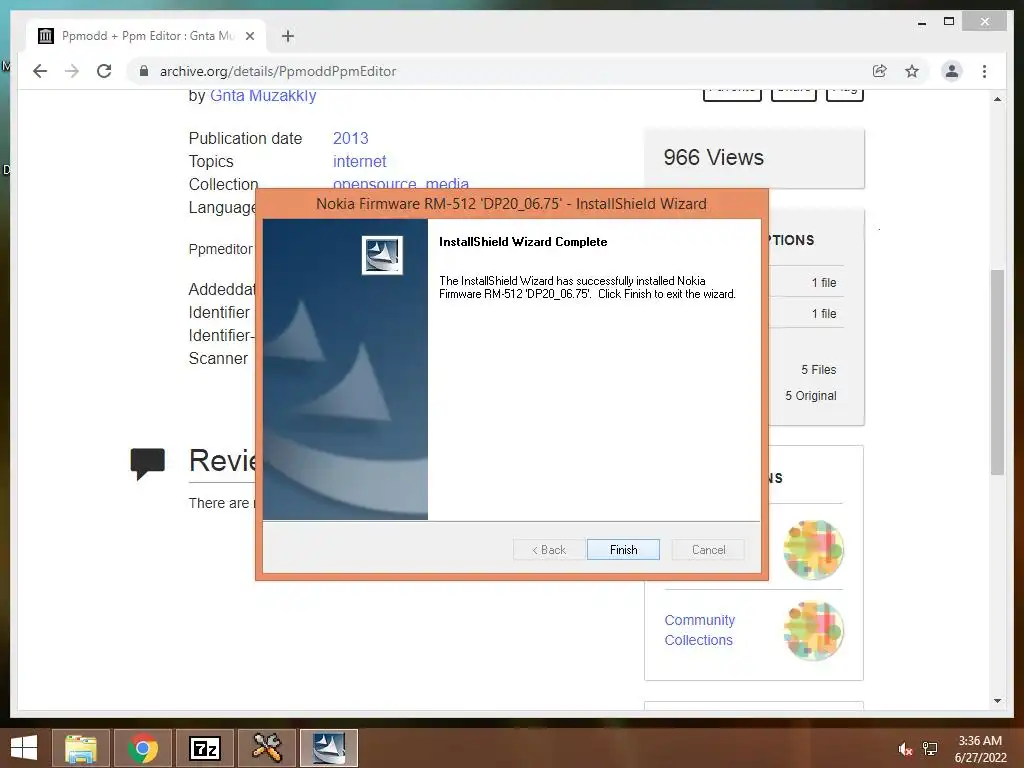Screen dimensions: 1024x768
Task: Click the 966 Views counter
Action: point(713,157)
